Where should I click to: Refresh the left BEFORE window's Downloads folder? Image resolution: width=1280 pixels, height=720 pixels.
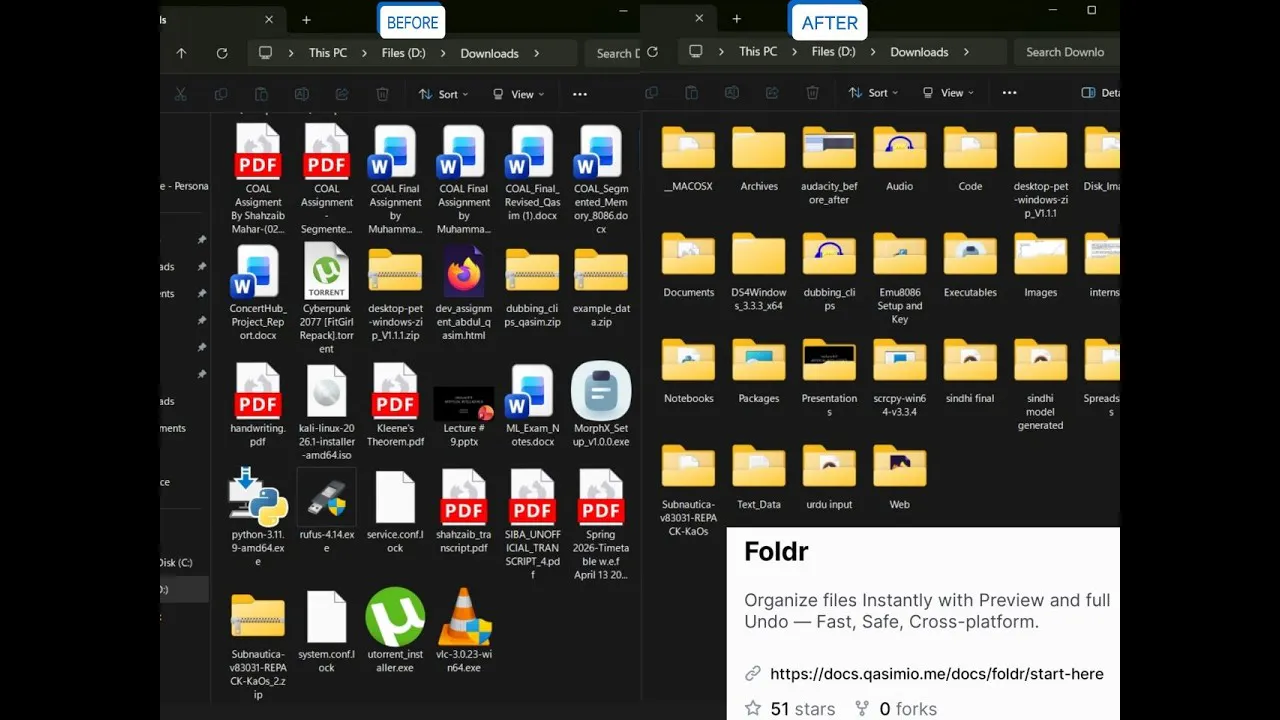pos(222,53)
